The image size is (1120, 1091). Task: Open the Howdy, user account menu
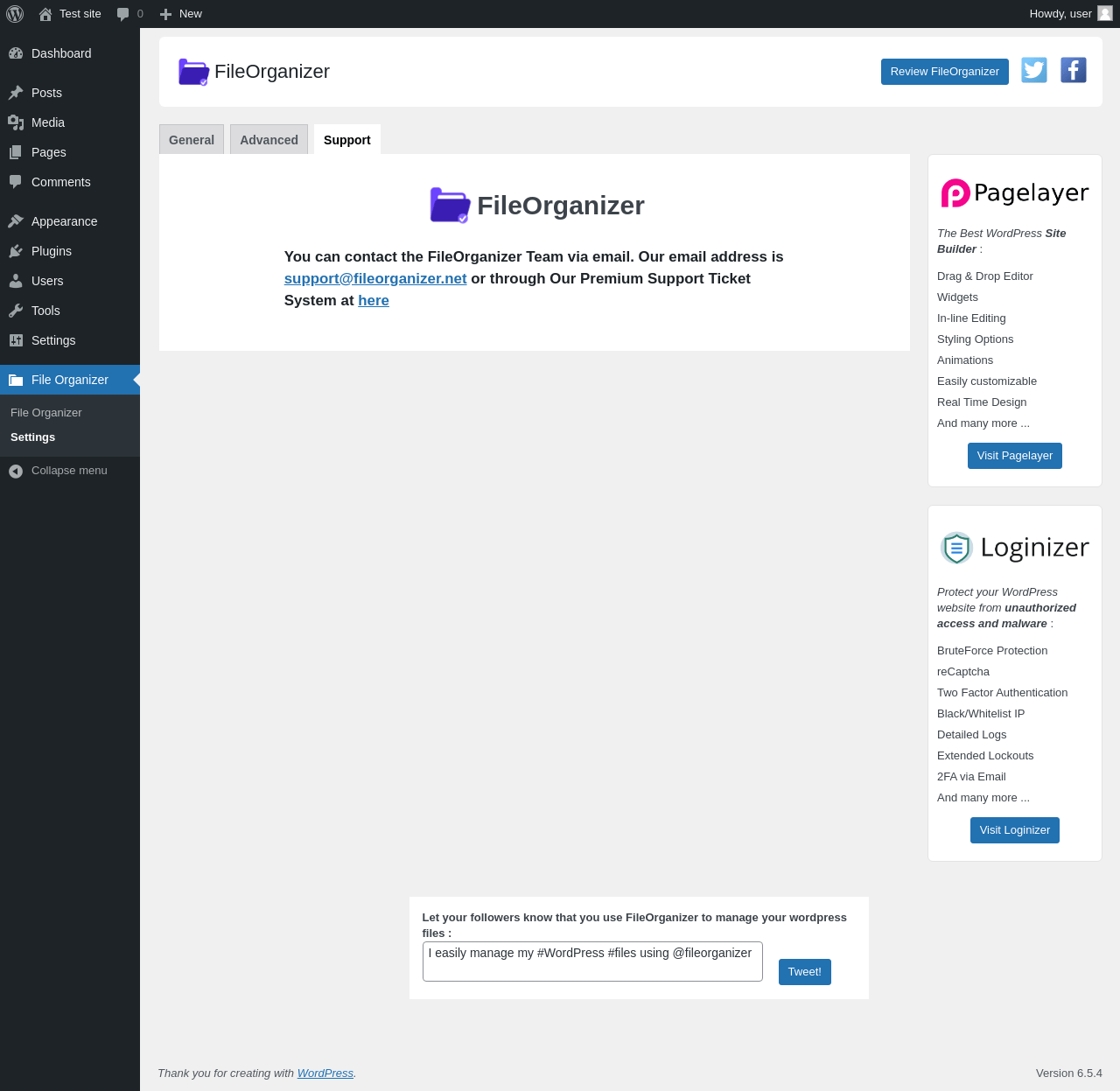[x=1070, y=14]
